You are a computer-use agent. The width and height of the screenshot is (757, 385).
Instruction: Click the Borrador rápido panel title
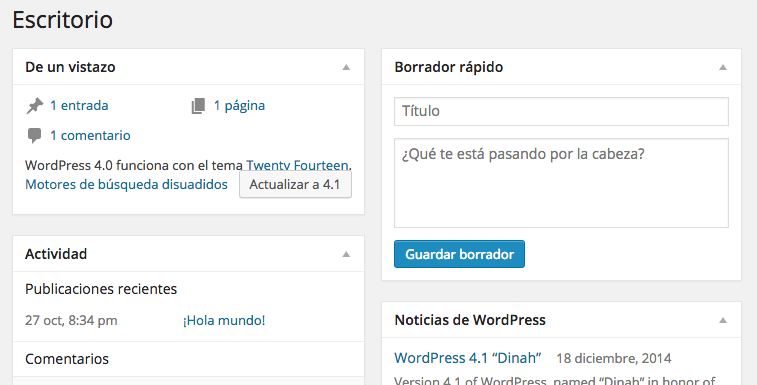coord(449,67)
